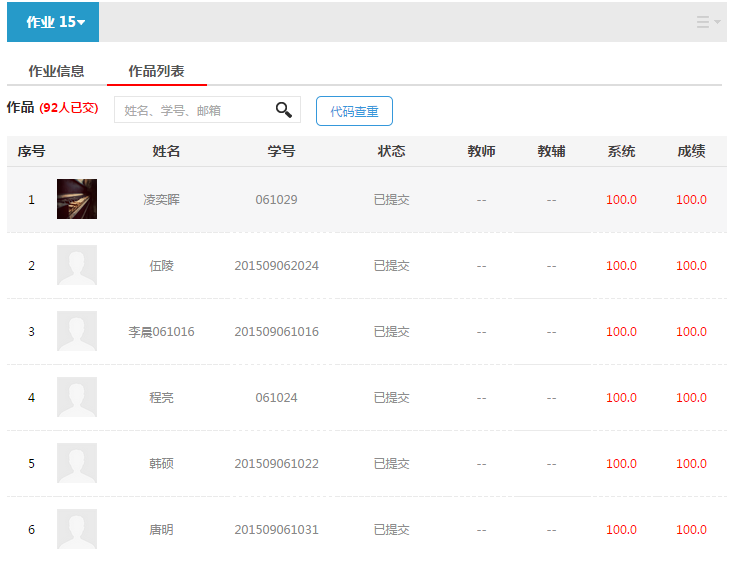The height and width of the screenshot is (561, 734).
Task: Open the hamburger menu icon at top right
Action: click(708, 22)
